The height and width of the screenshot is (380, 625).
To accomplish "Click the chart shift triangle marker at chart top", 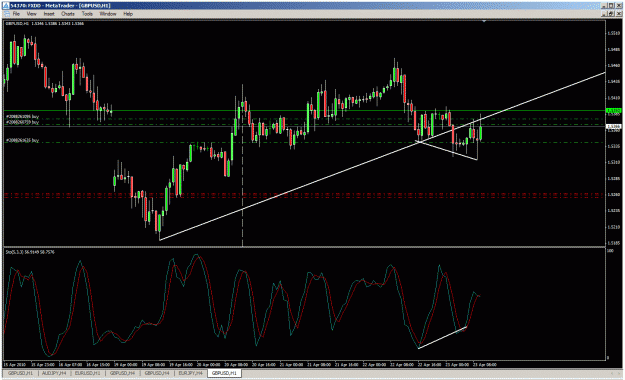I will click(484, 21).
